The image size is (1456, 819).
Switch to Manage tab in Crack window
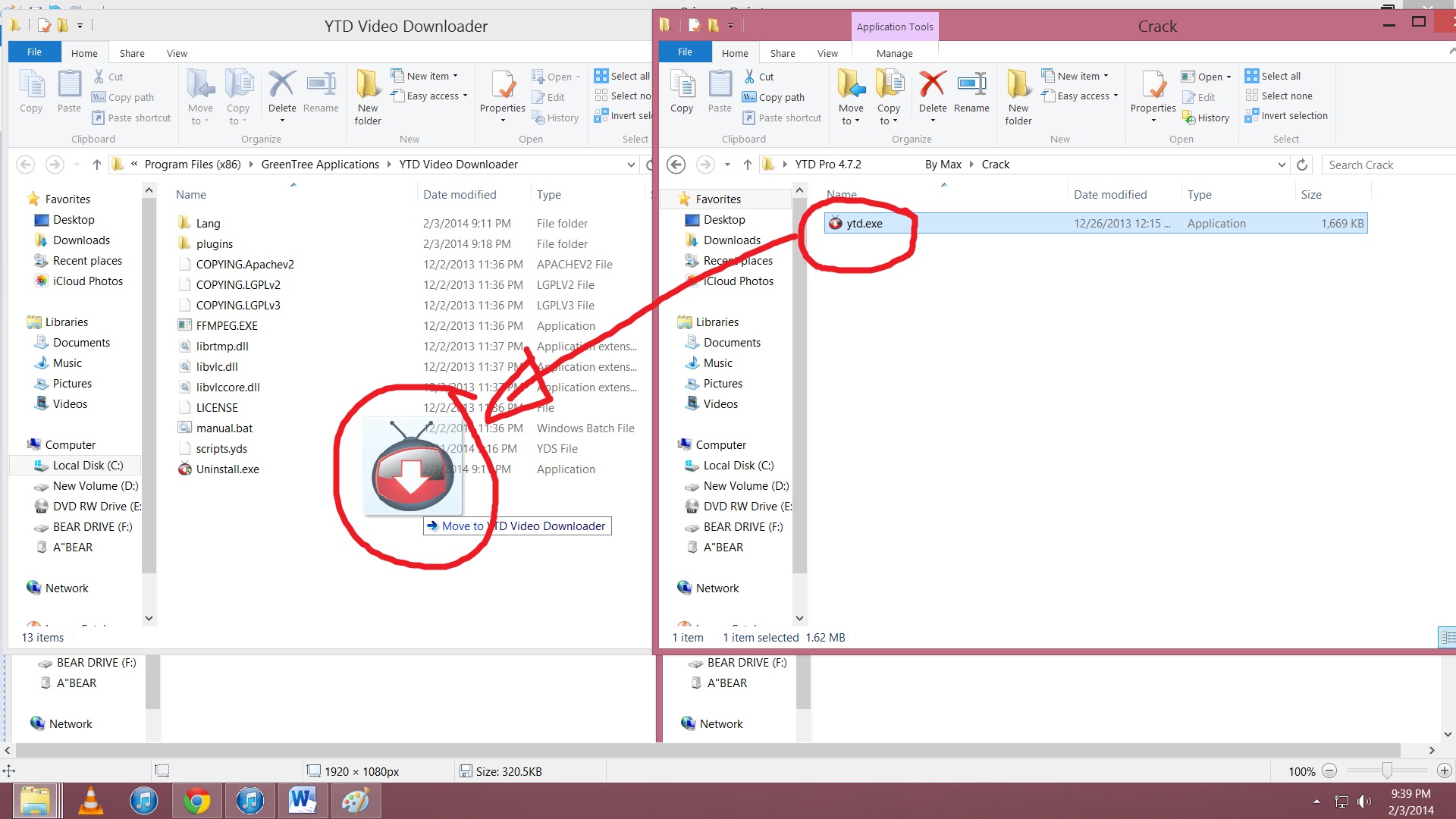(894, 53)
